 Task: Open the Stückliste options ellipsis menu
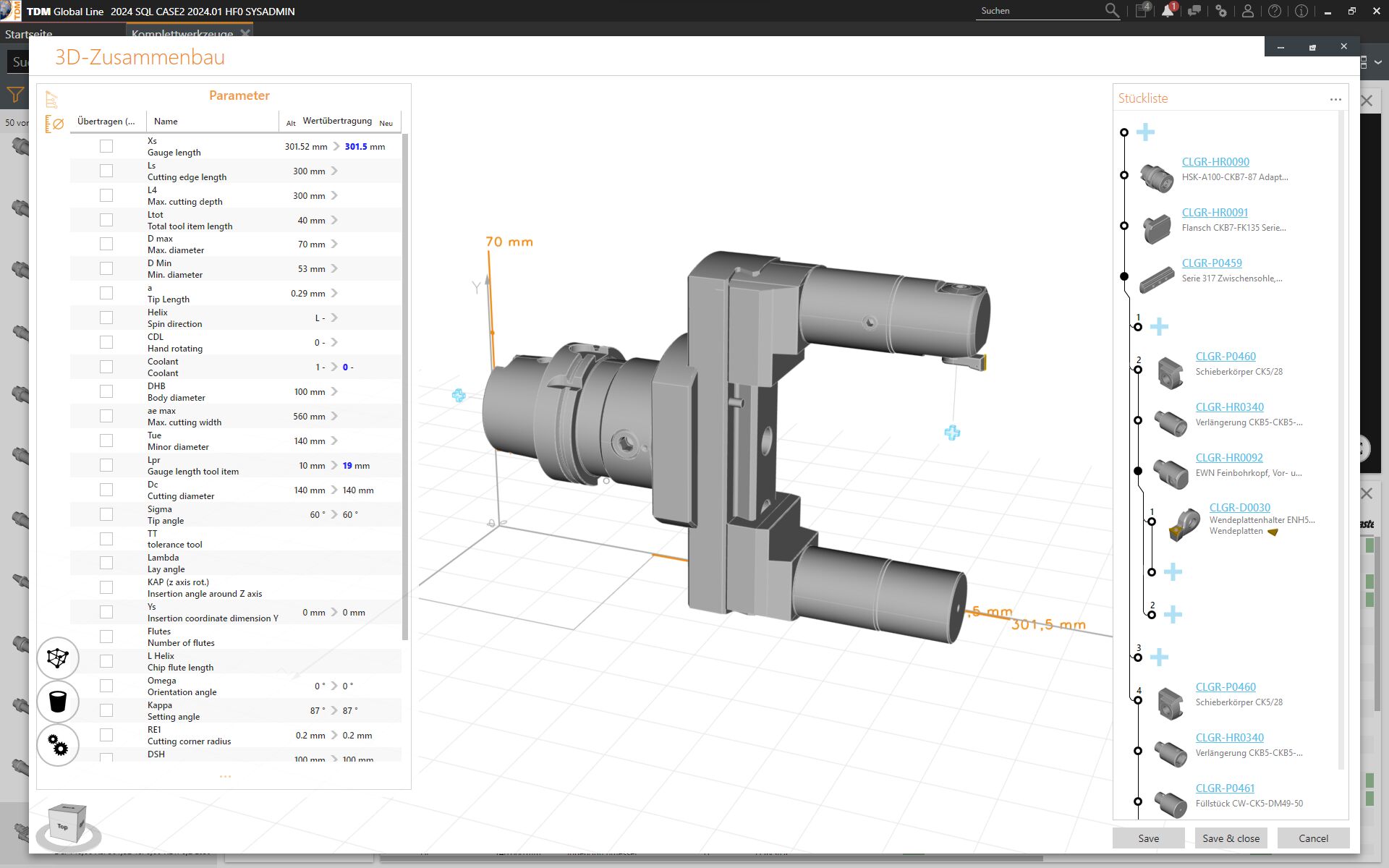click(1335, 99)
